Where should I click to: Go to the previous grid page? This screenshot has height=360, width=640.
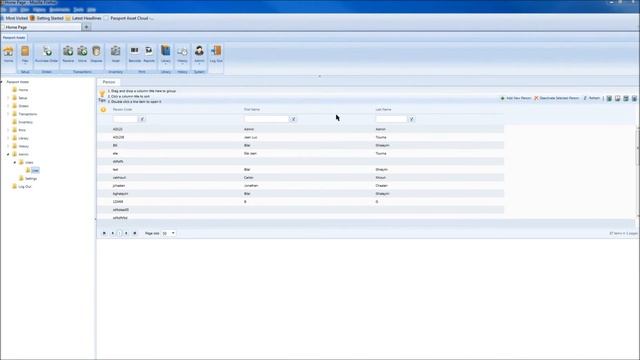point(113,233)
